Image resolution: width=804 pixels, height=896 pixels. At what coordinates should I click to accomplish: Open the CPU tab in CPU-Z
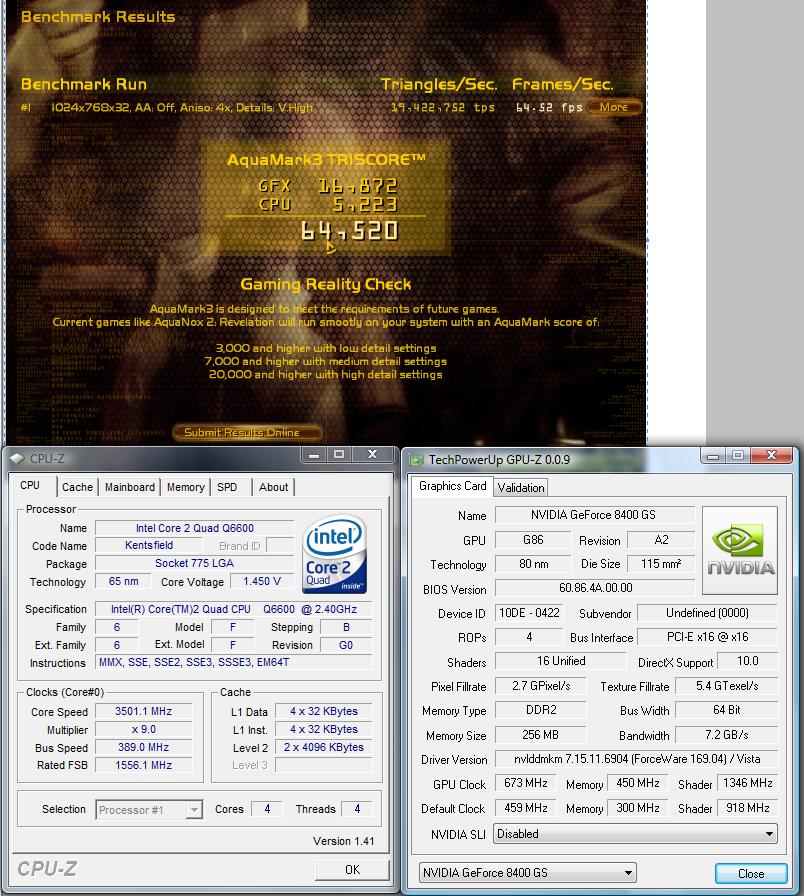[x=30, y=486]
